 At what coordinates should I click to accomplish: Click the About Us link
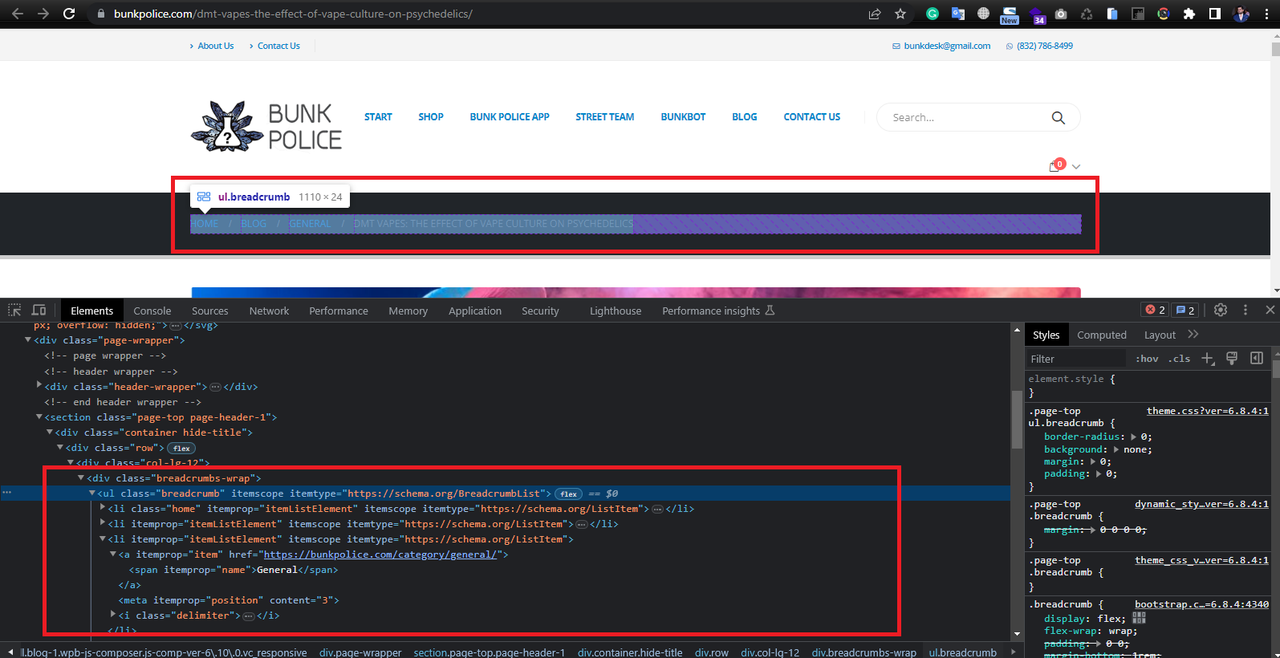pyautogui.click(x=216, y=46)
